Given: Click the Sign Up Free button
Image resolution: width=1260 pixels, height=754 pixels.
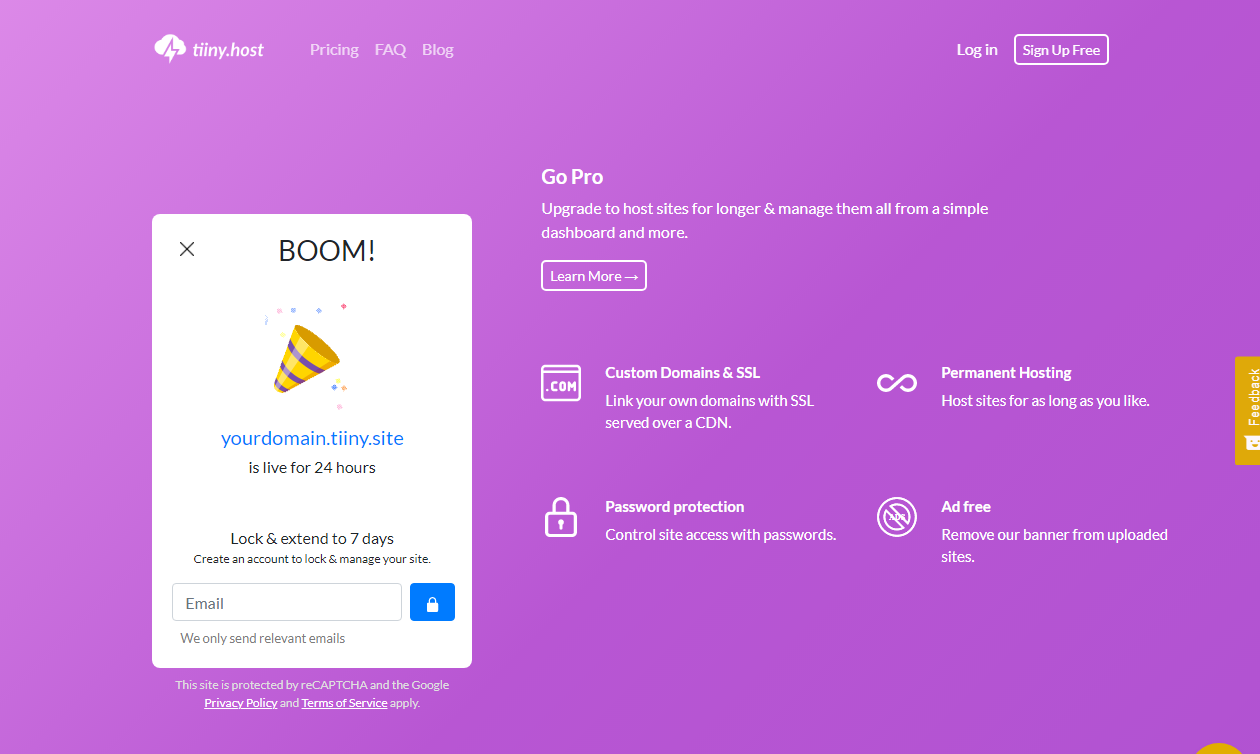Looking at the screenshot, I should click(x=1061, y=50).
